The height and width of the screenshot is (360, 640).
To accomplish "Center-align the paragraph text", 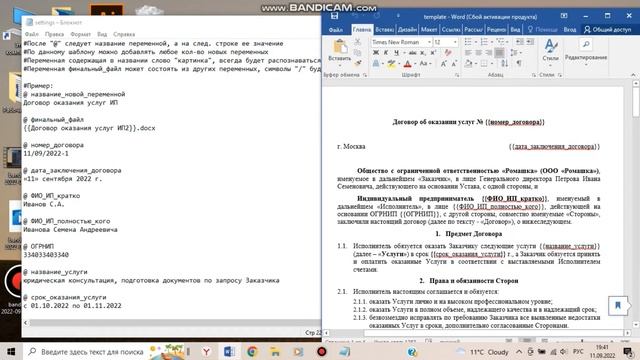I will (478, 53).
